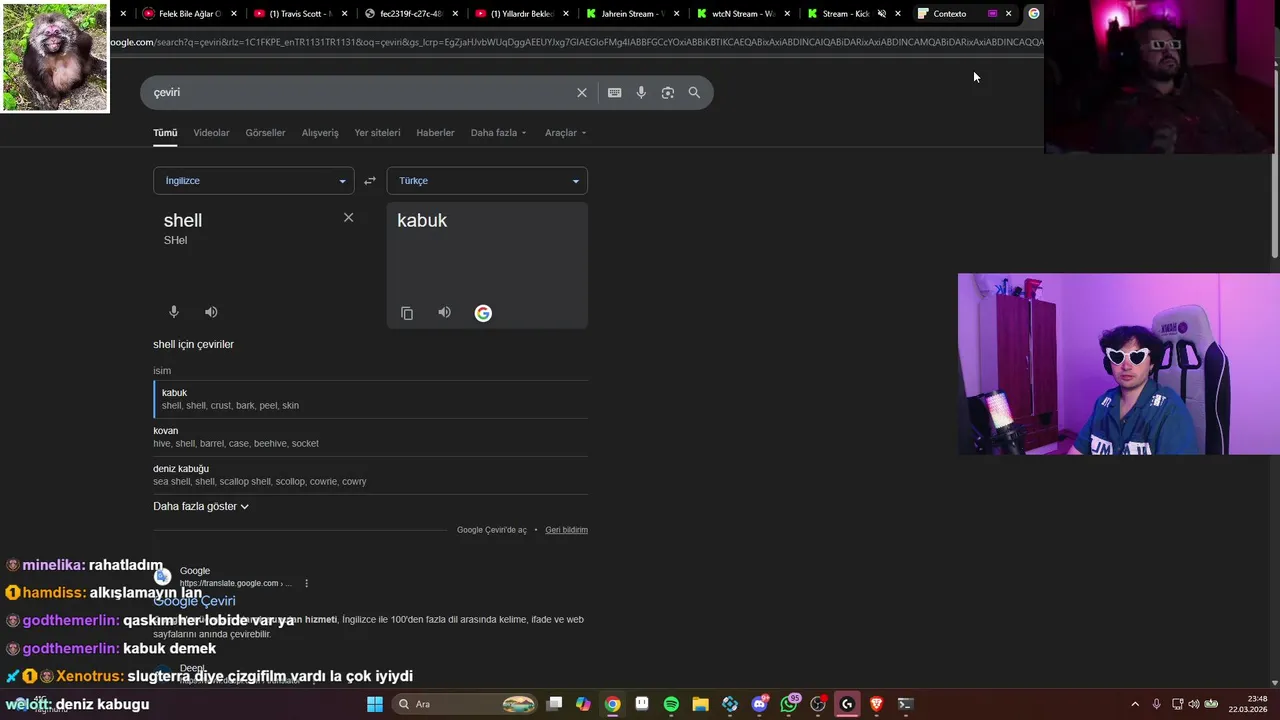
Task: Open Discord from the taskbar
Action: (760, 704)
